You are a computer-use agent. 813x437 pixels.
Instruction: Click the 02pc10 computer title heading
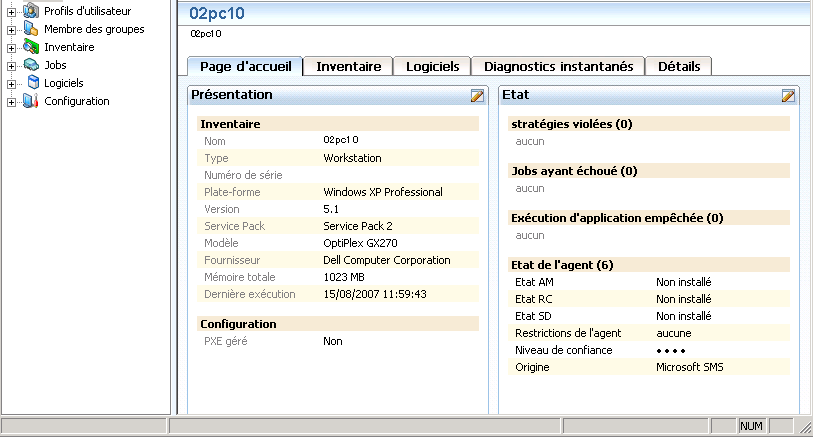[217, 14]
